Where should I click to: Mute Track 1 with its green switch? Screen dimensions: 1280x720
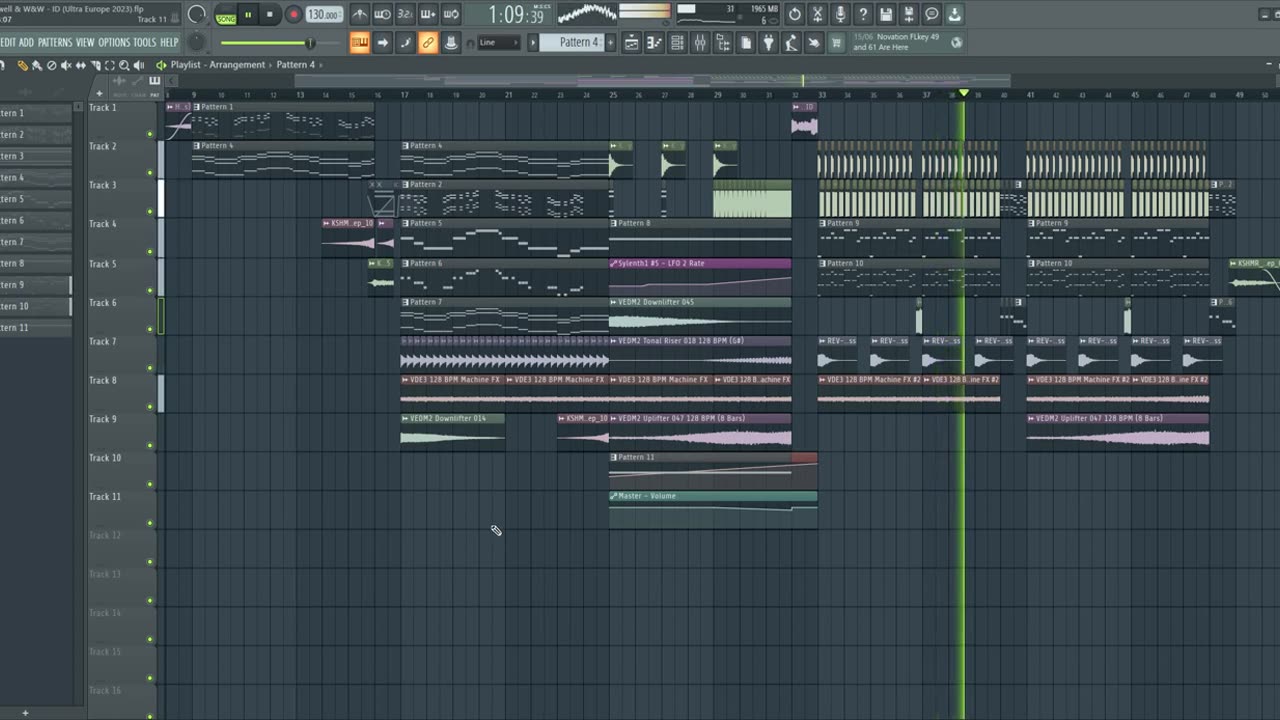[x=150, y=134]
